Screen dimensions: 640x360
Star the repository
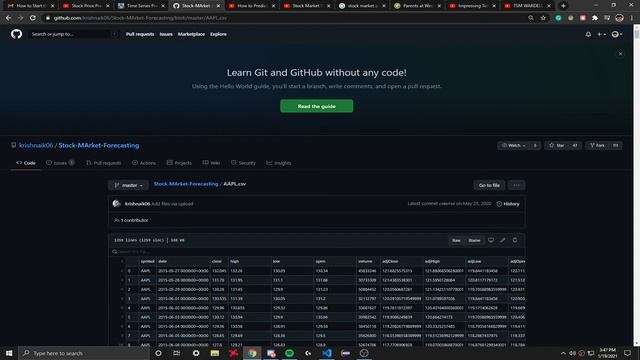pyautogui.click(x=557, y=145)
